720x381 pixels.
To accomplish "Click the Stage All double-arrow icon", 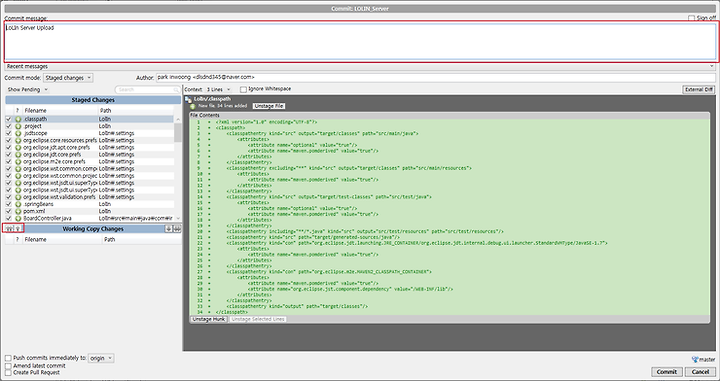I will (x=8, y=229).
